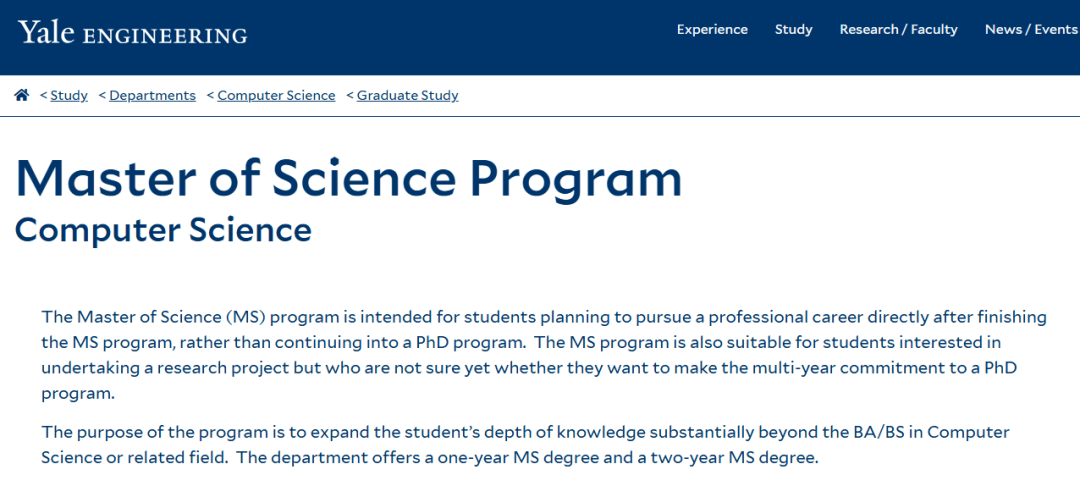The image size is (1080, 486).
Task: Open News / Events navigation item
Action: (x=1030, y=29)
